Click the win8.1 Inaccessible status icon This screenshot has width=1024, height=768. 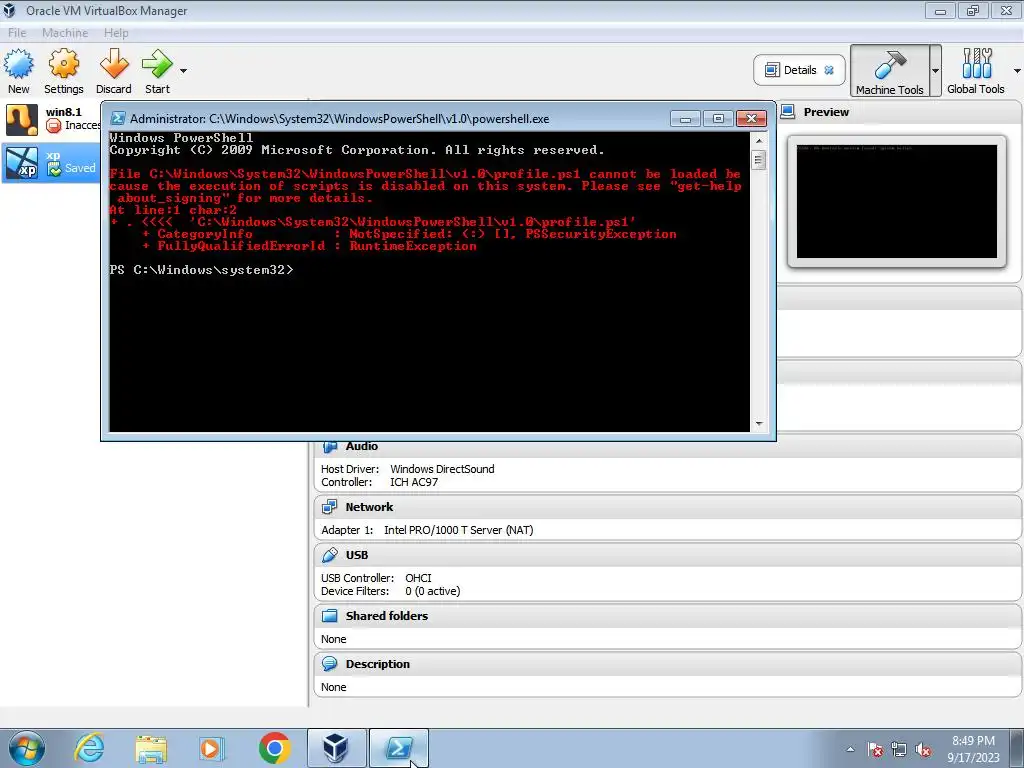[x=54, y=125]
